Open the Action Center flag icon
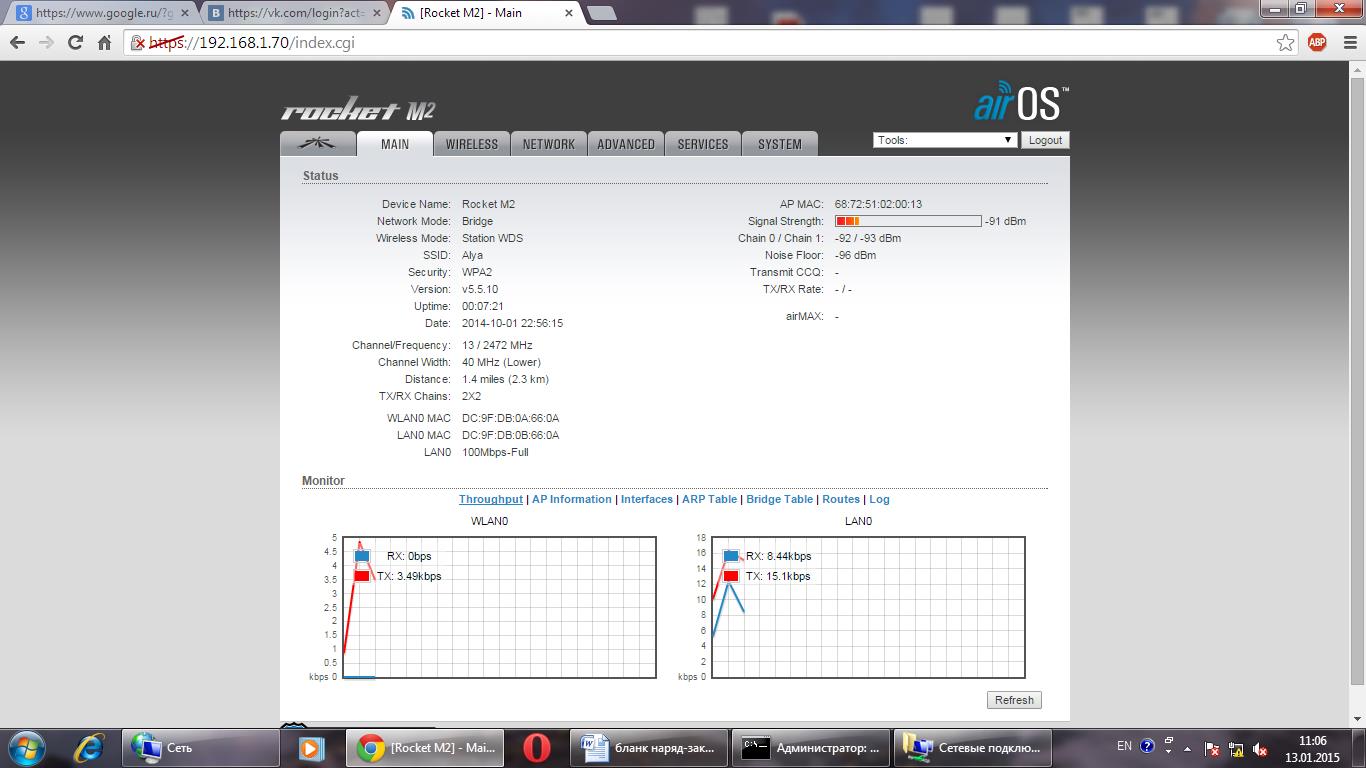This screenshot has width=1366, height=768. point(1213,747)
